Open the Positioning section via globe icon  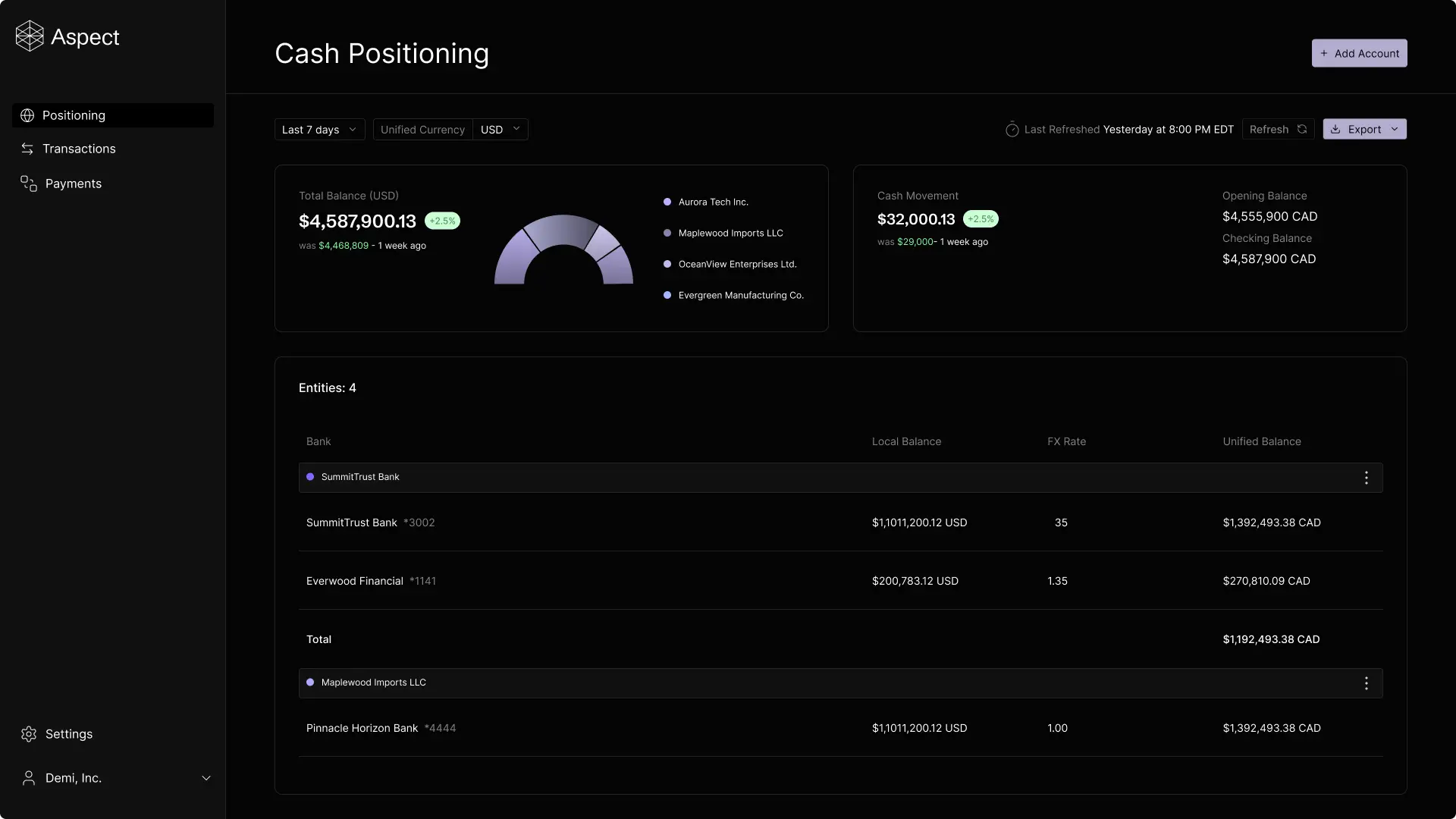28,115
